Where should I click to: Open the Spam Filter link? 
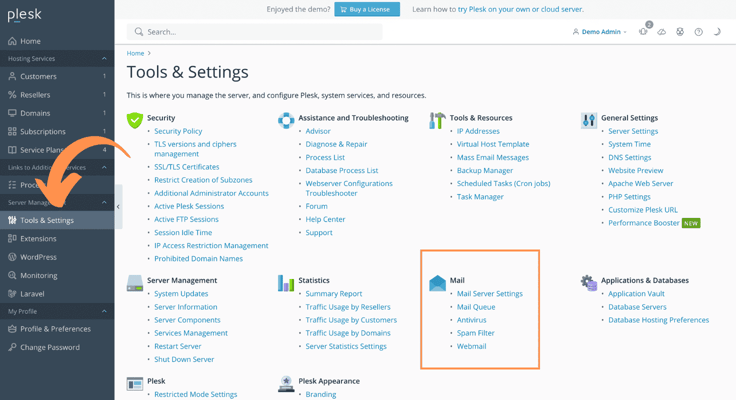[475, 333]
